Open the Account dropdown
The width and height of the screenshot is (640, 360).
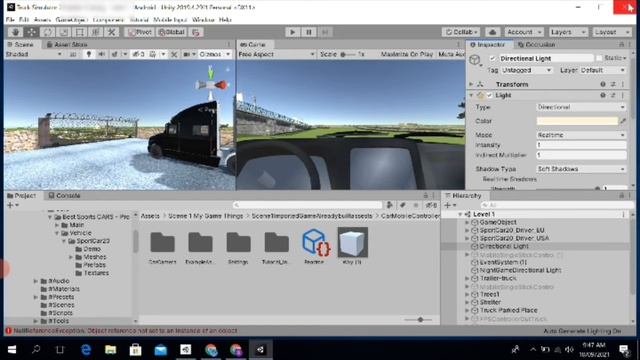click(524, 32)
